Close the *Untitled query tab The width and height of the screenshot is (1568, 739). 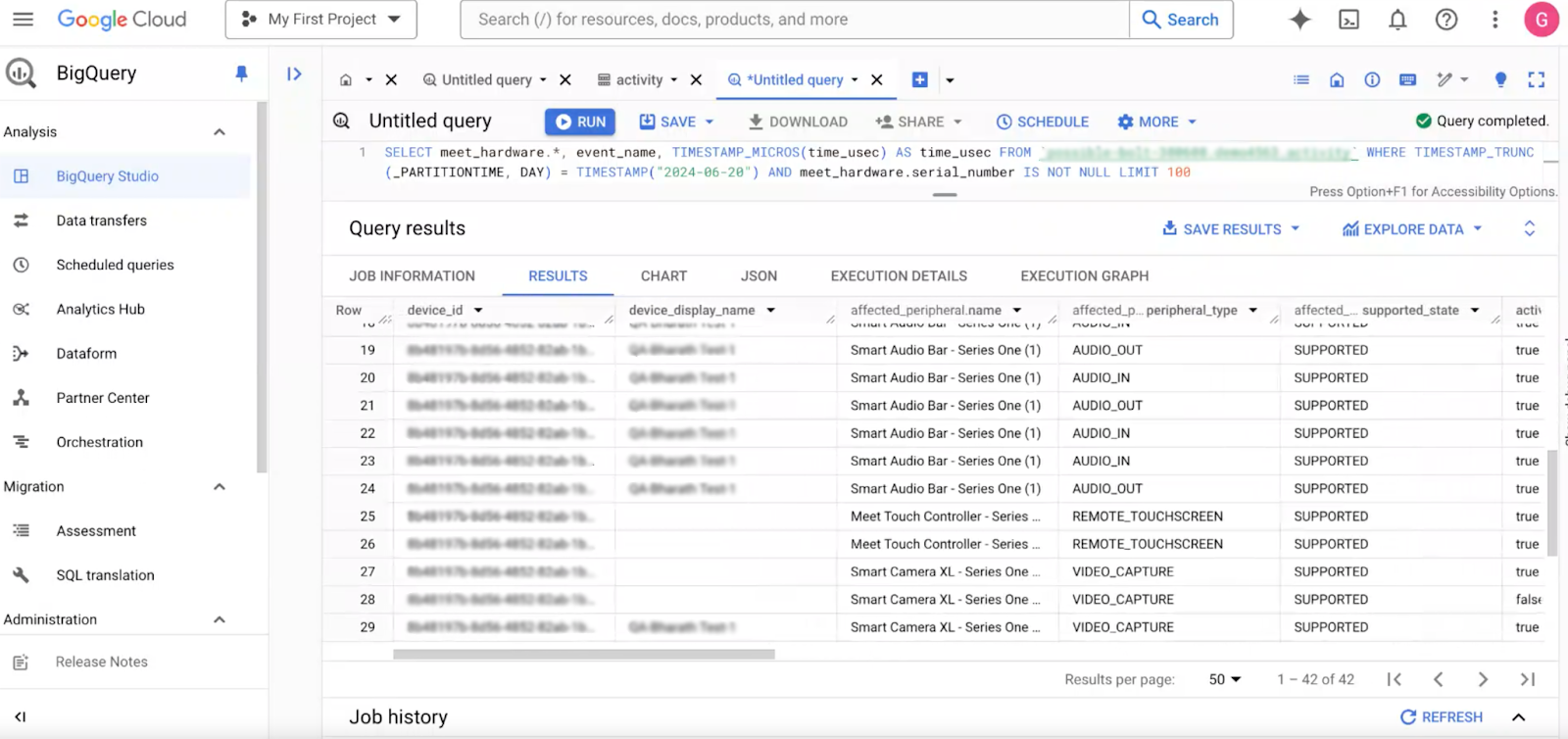[876, 80]
